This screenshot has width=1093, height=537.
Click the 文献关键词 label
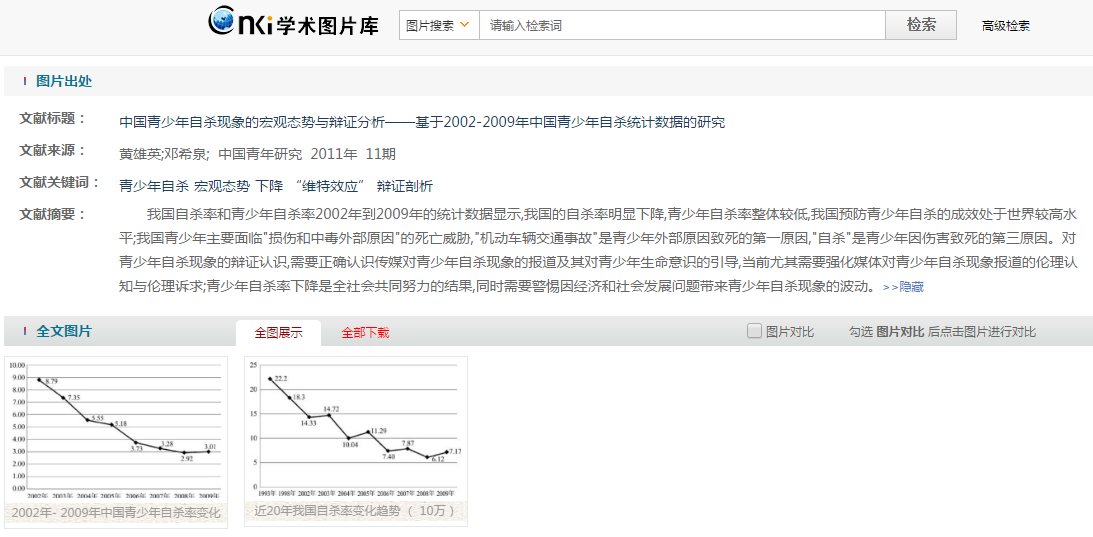click(x=59, y=182)
